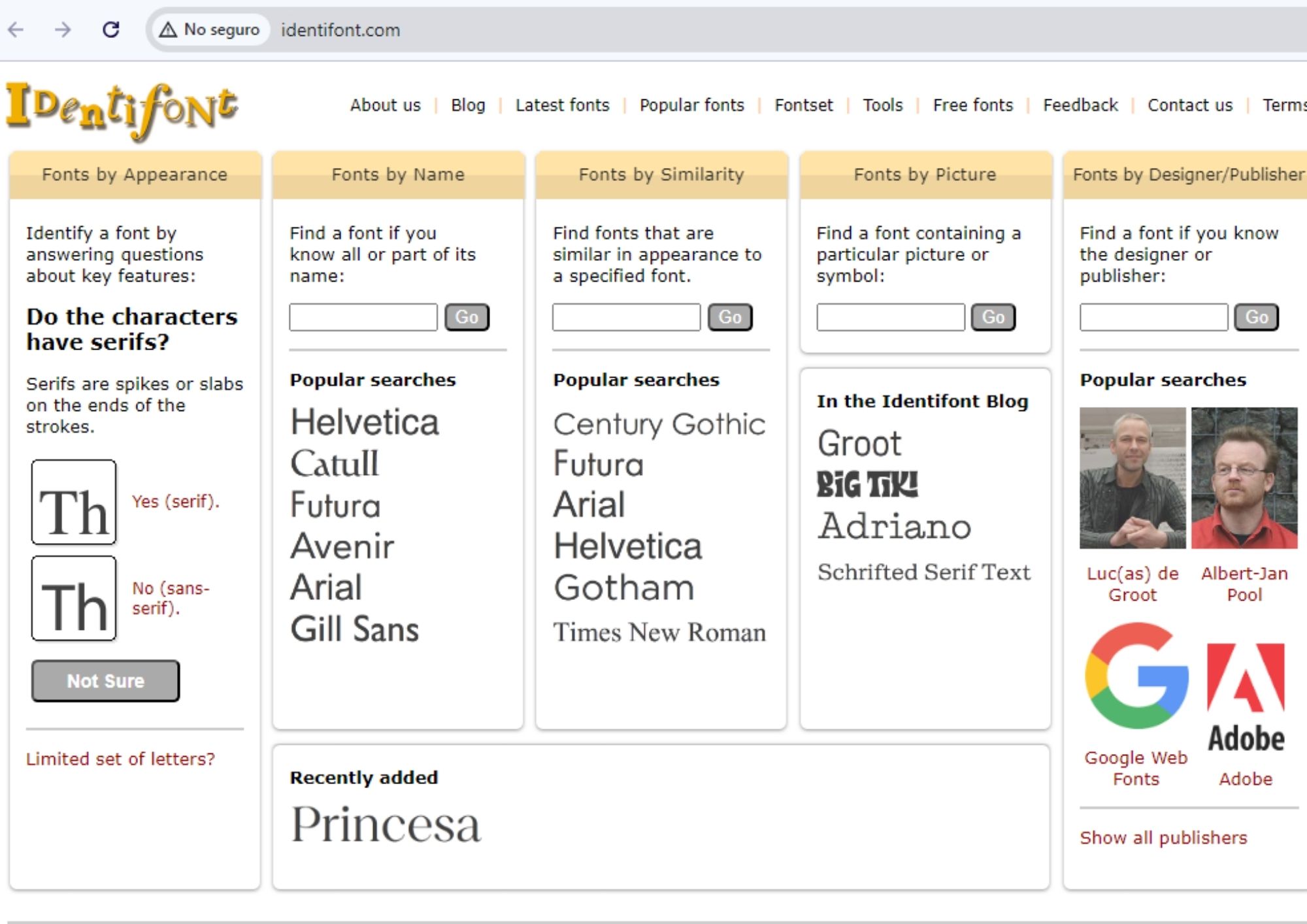Open Century Gothic similarity search
1307x924 pixels.
pos(659,425)
